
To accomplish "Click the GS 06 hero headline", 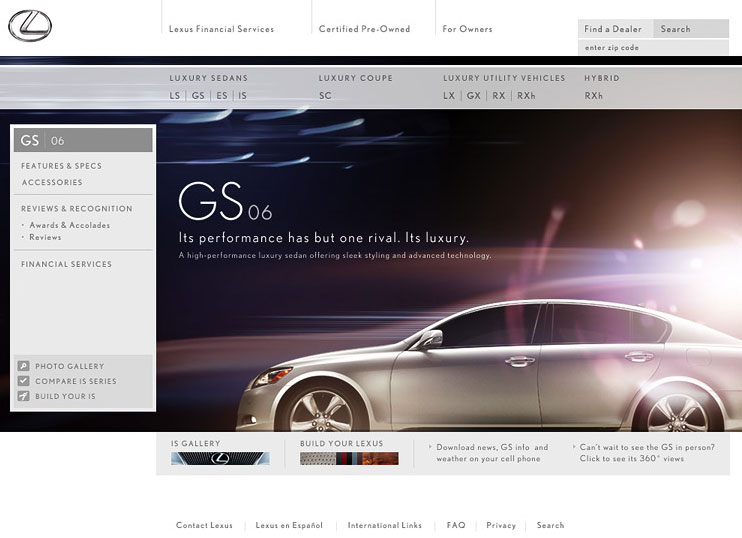I will pos(226,202).
